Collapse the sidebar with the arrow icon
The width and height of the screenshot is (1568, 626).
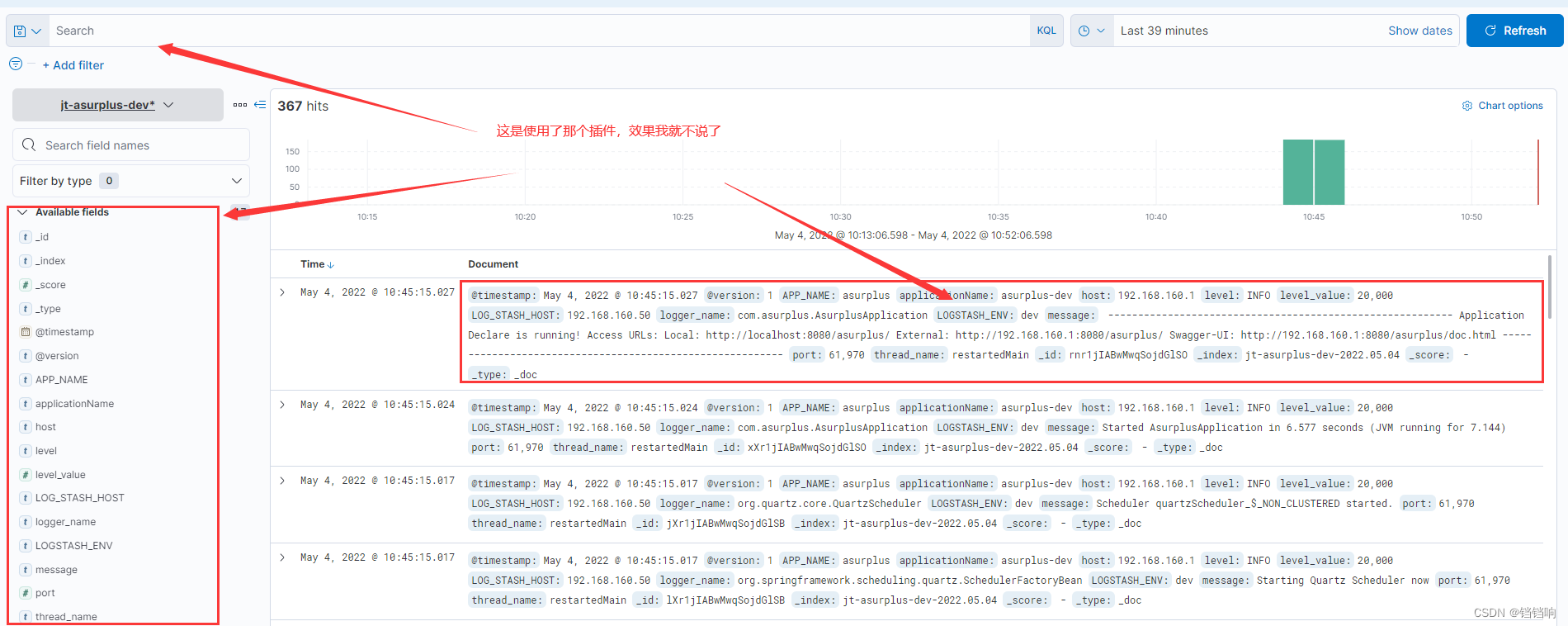260,105
